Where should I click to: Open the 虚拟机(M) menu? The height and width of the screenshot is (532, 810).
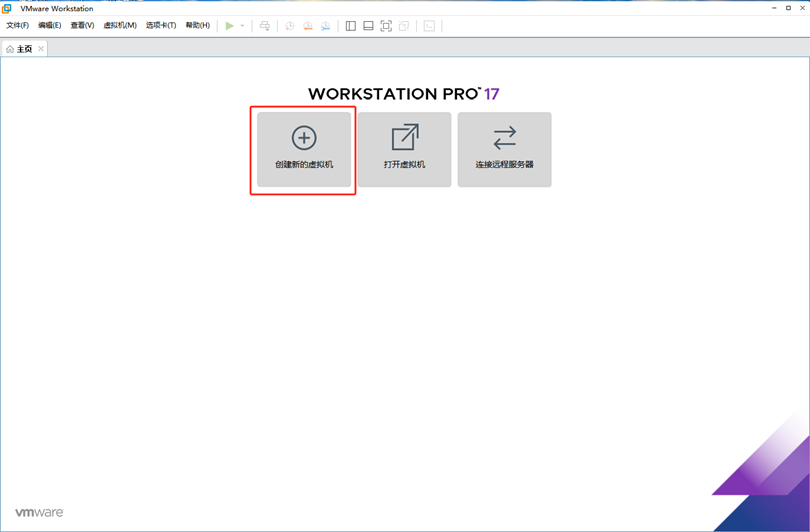point(120,25)
